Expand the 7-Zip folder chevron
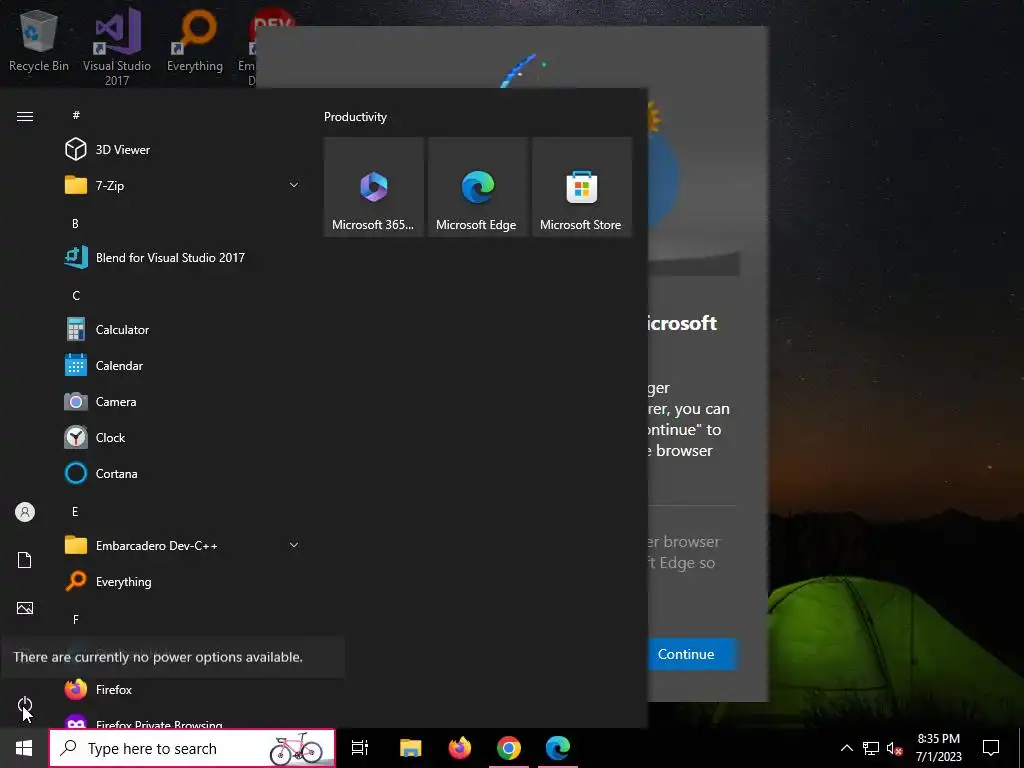Viewport: 1024px width, 768px height. coord(294,185)
